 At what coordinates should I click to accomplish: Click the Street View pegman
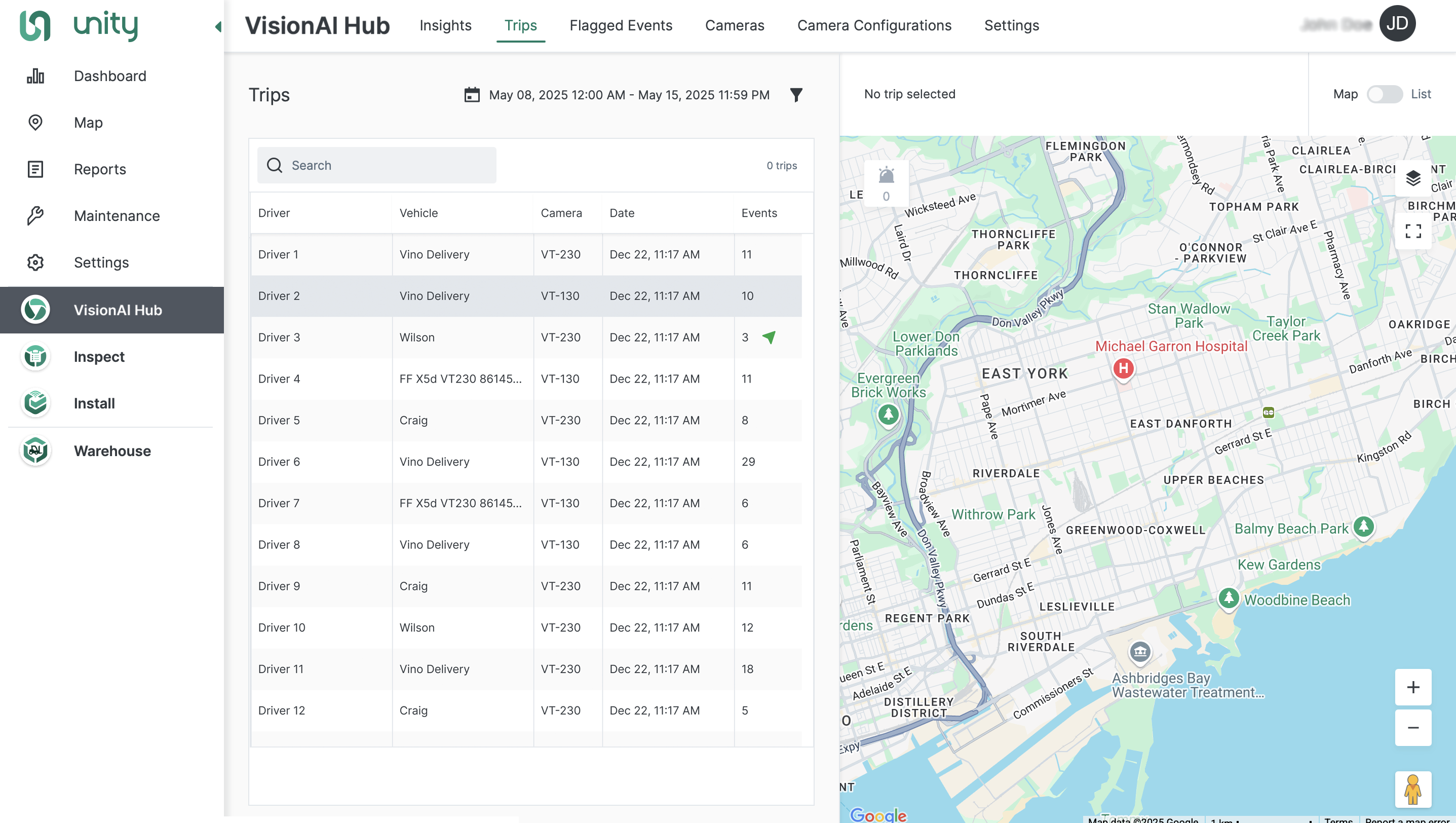(1412, 789)
